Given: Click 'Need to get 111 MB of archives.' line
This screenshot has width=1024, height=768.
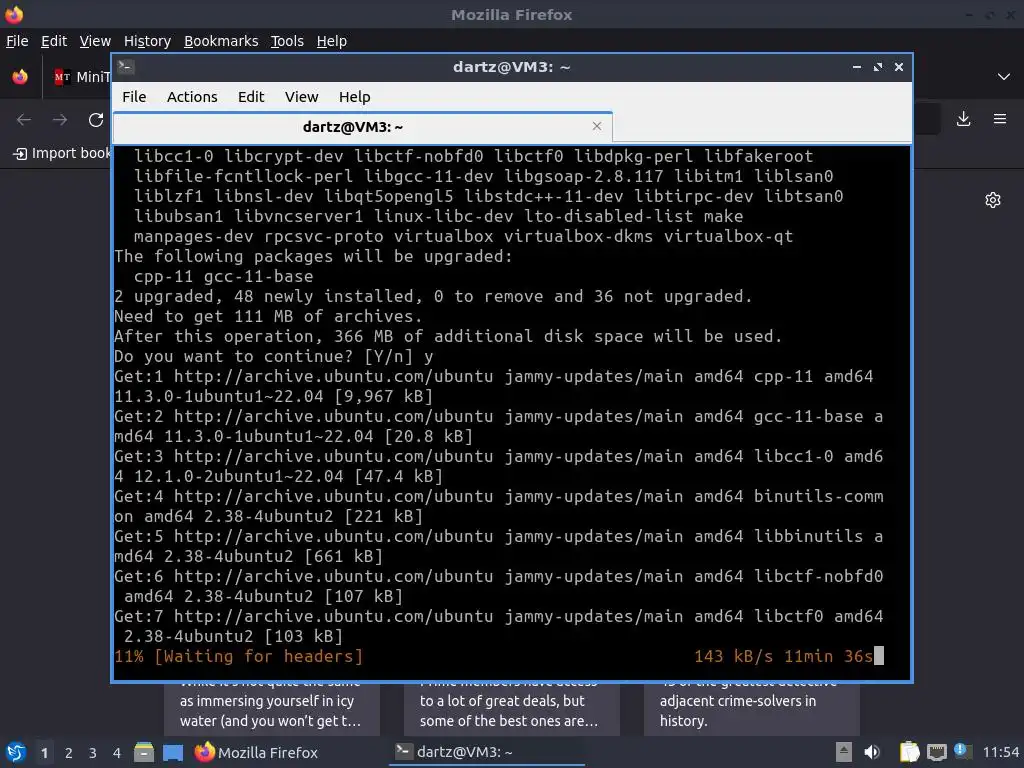Looking at the screenshot, I should tap(268, 317).
